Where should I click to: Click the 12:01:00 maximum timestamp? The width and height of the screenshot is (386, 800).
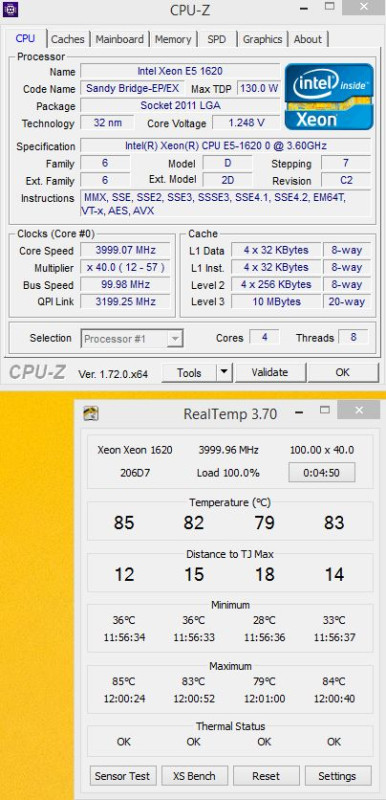point(264,698)
